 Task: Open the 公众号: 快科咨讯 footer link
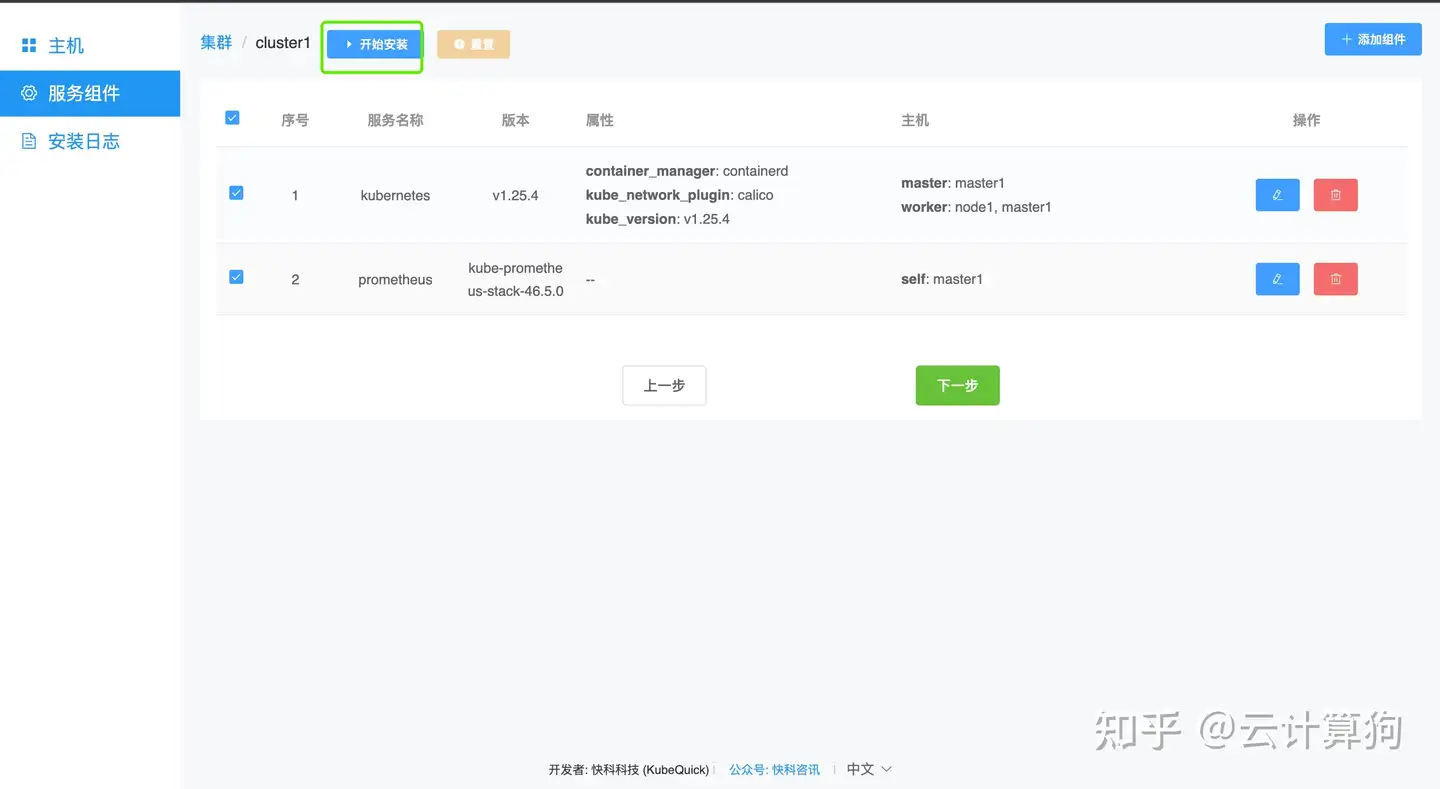[774, 770]
